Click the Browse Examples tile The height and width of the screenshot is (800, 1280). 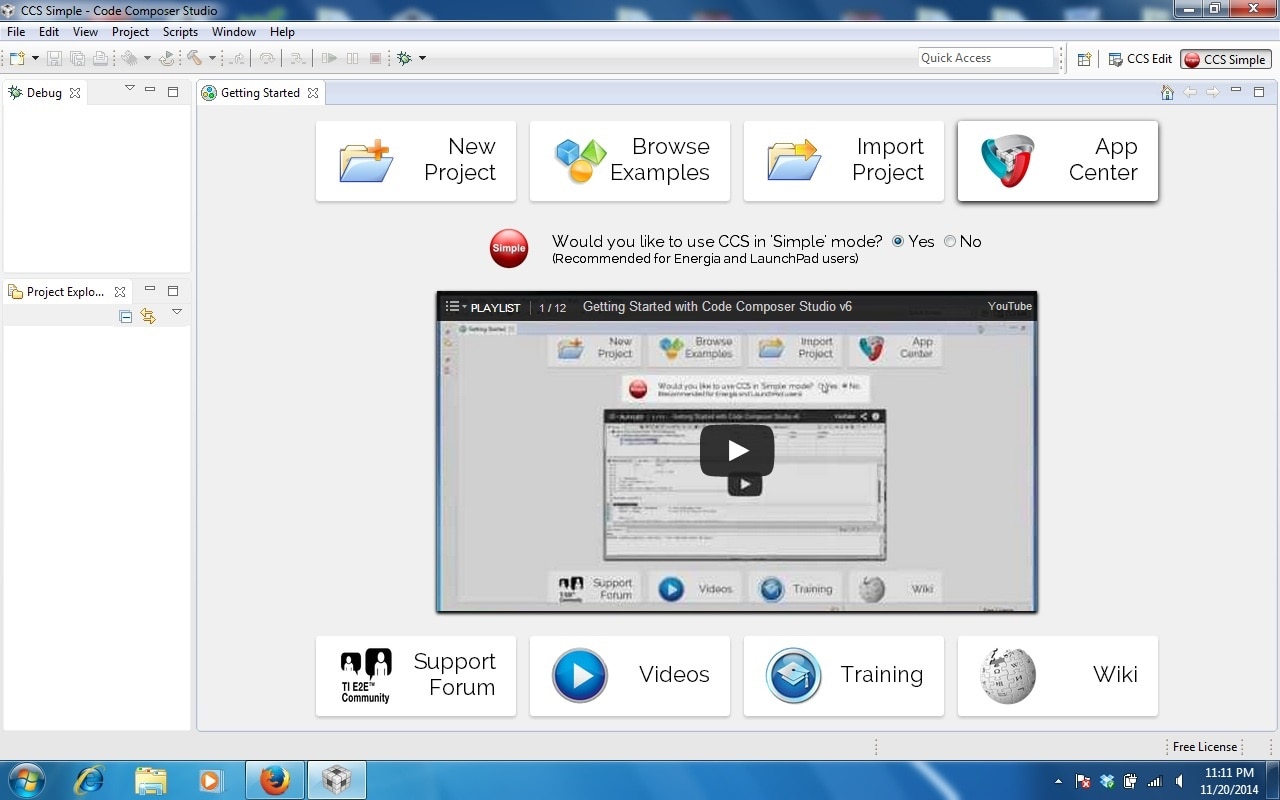tap(630, 161)
